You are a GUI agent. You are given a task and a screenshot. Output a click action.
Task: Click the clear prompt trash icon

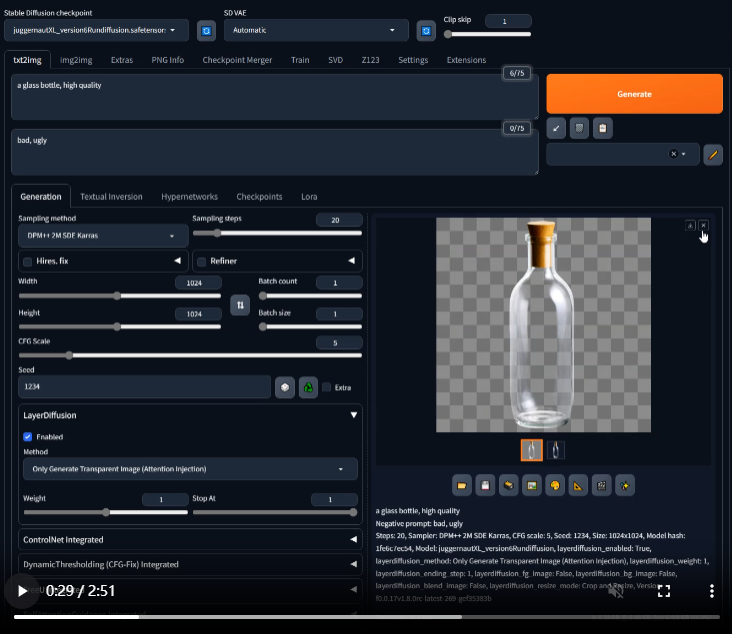[579, 128]
